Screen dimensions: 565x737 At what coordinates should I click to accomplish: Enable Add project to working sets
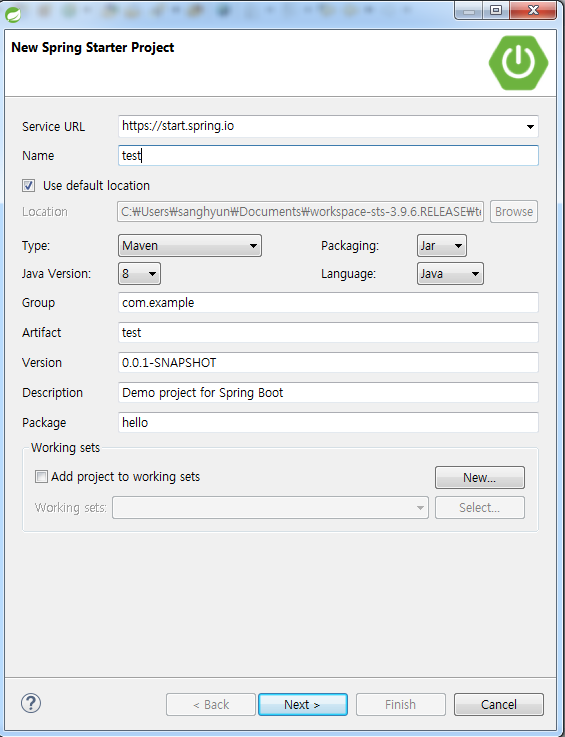[x=41, y=477]
